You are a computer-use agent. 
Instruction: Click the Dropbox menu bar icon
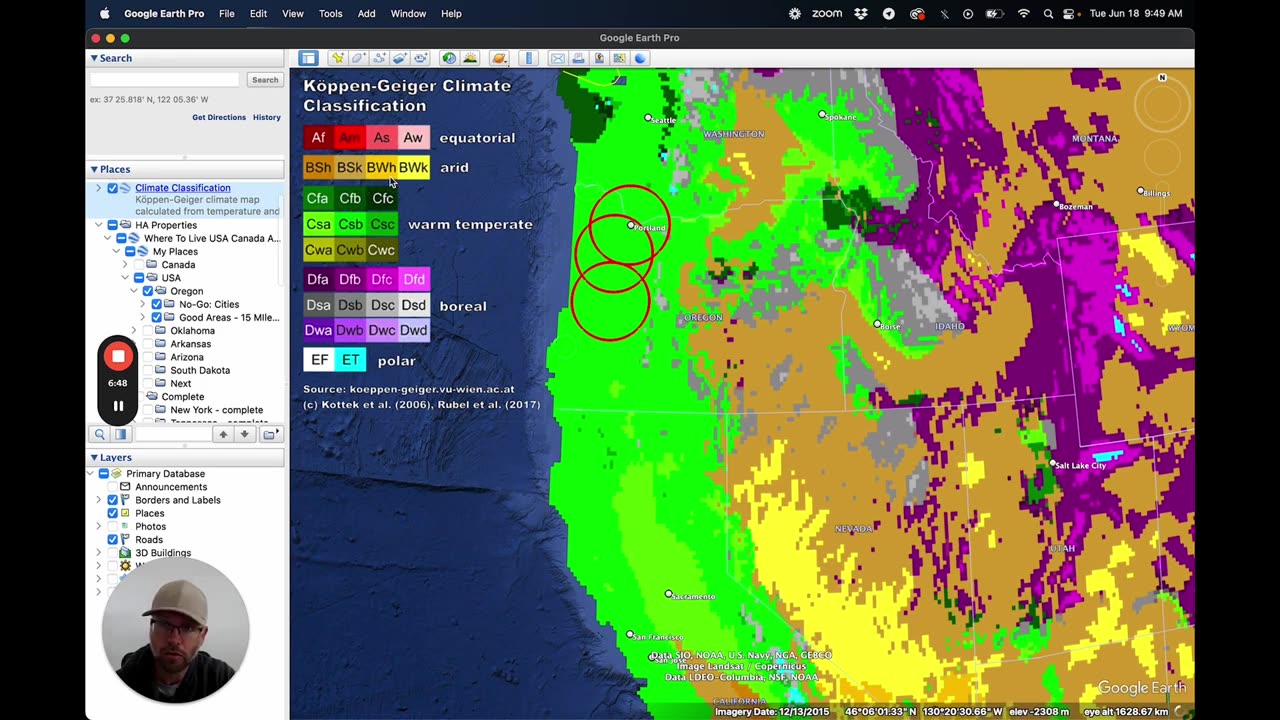(861, 13)
